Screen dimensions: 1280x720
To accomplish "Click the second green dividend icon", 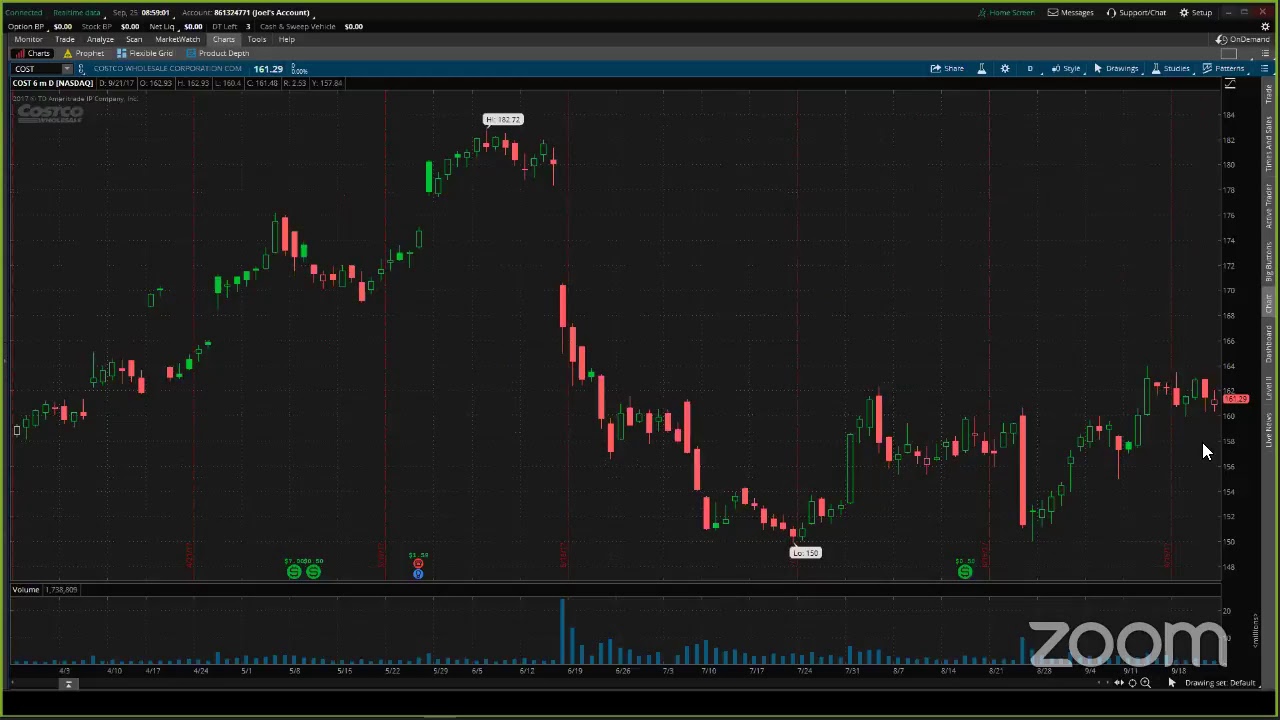I will (314, 572).
